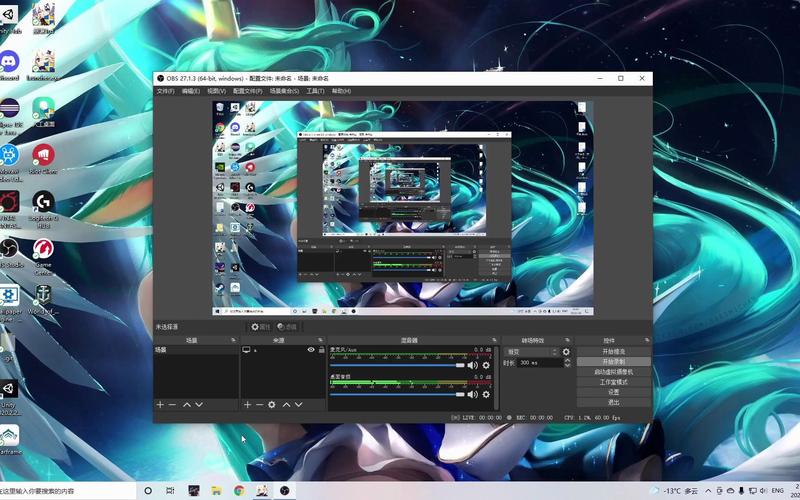This screenshot has height=500, width=800.
Task: Open settings gear for 桌面音频 audio channel
Action: (486, 394)
